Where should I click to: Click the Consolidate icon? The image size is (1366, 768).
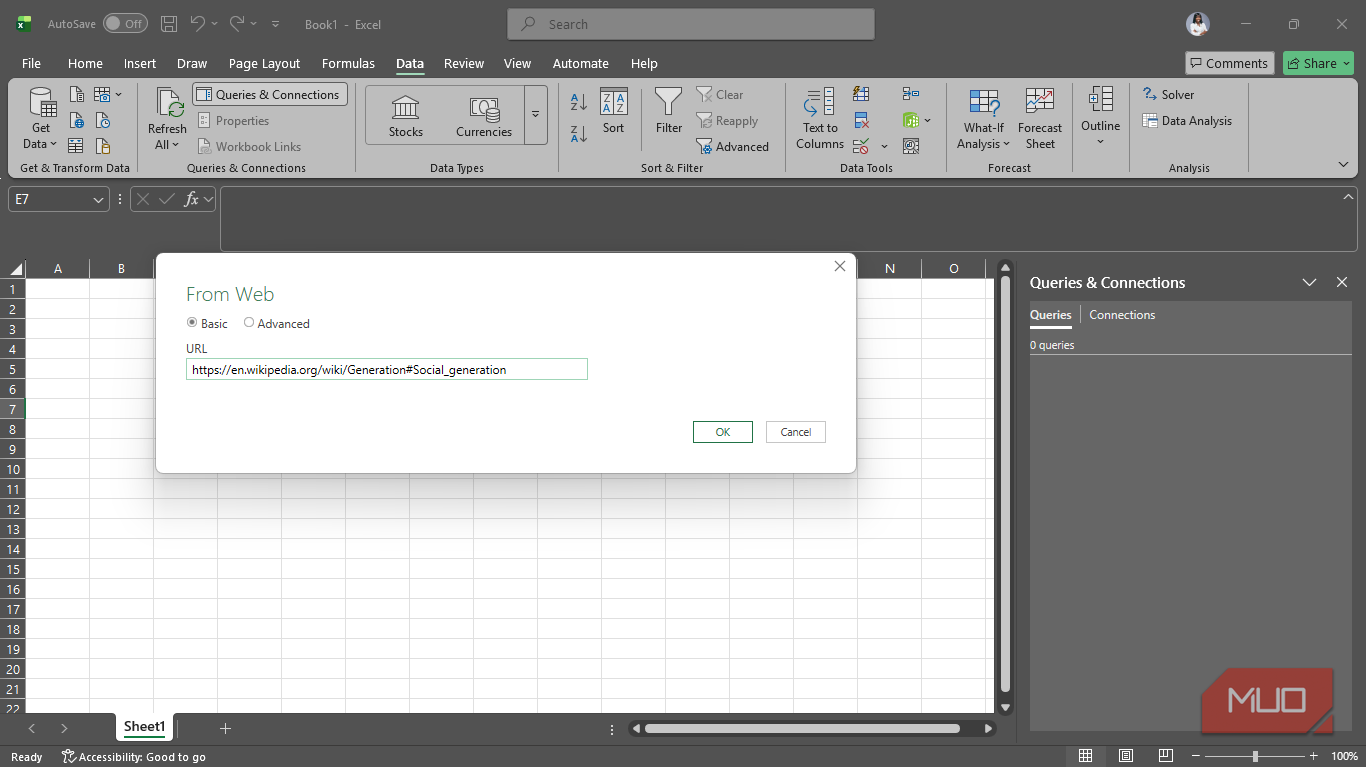pos(910,94)
